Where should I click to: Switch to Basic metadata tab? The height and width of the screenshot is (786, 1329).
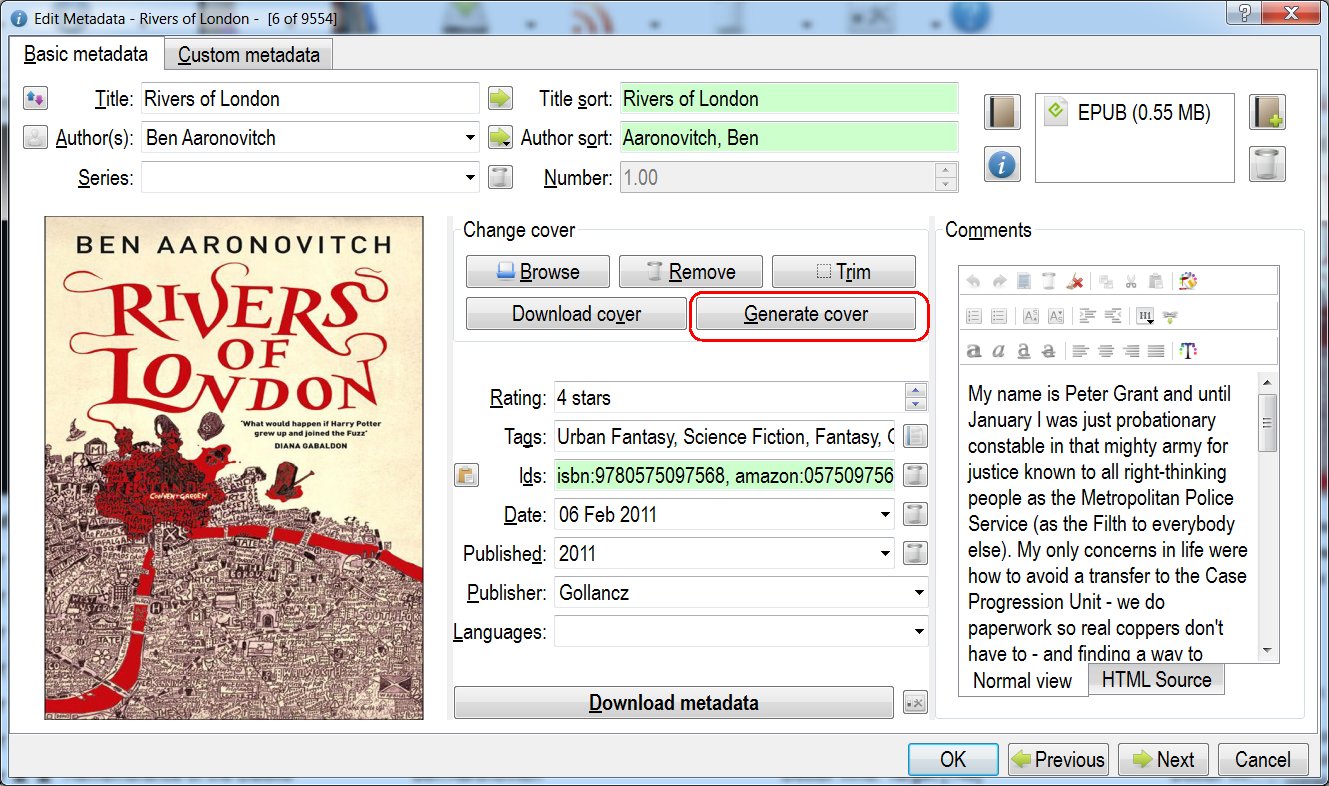86,54
